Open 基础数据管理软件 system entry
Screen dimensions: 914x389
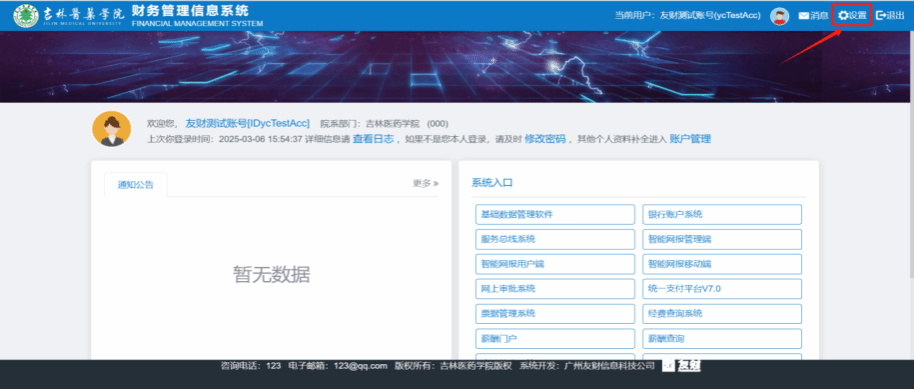click(x=555, y=214)
